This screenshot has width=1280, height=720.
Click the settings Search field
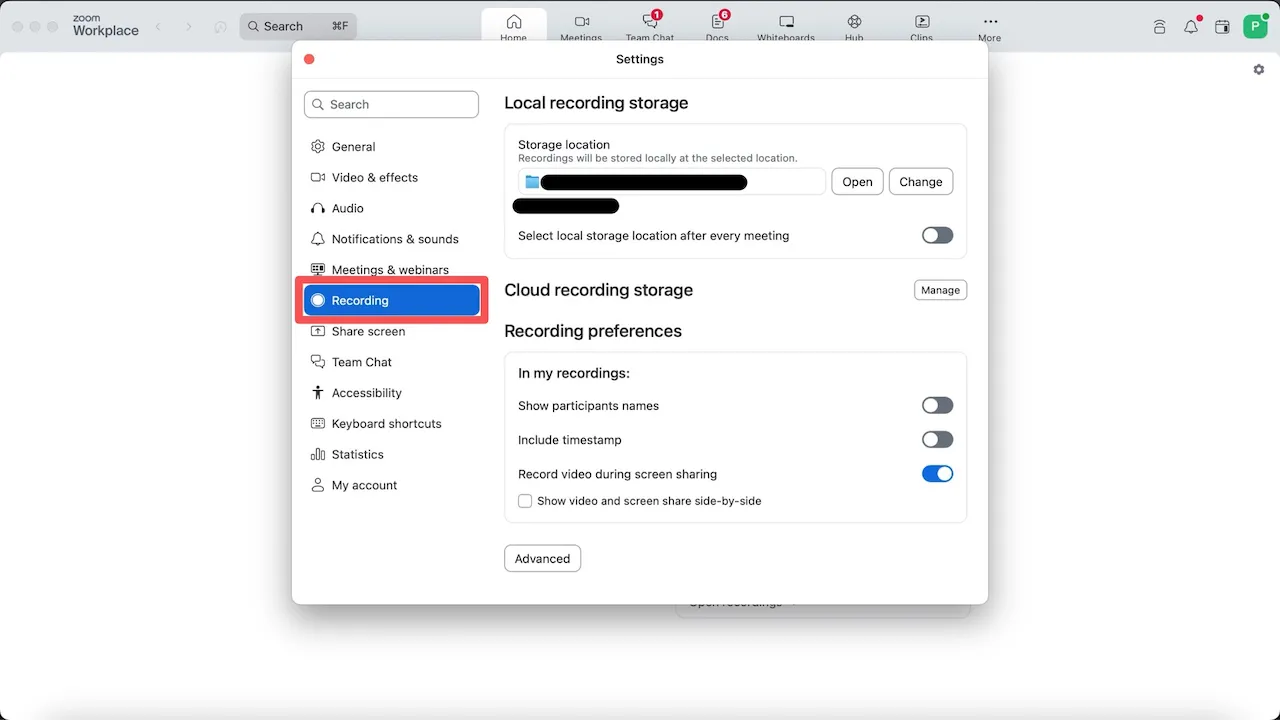[x=391, y=104]
